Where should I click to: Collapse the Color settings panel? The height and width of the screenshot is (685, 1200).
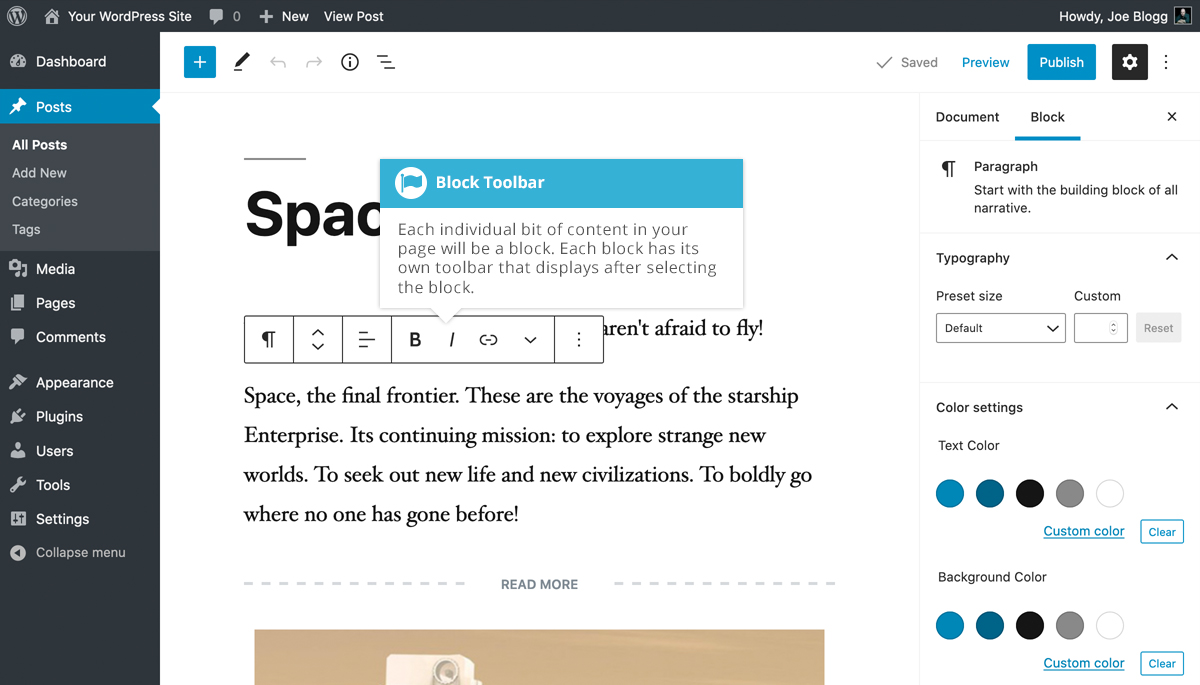click(x=1172, y=407)
